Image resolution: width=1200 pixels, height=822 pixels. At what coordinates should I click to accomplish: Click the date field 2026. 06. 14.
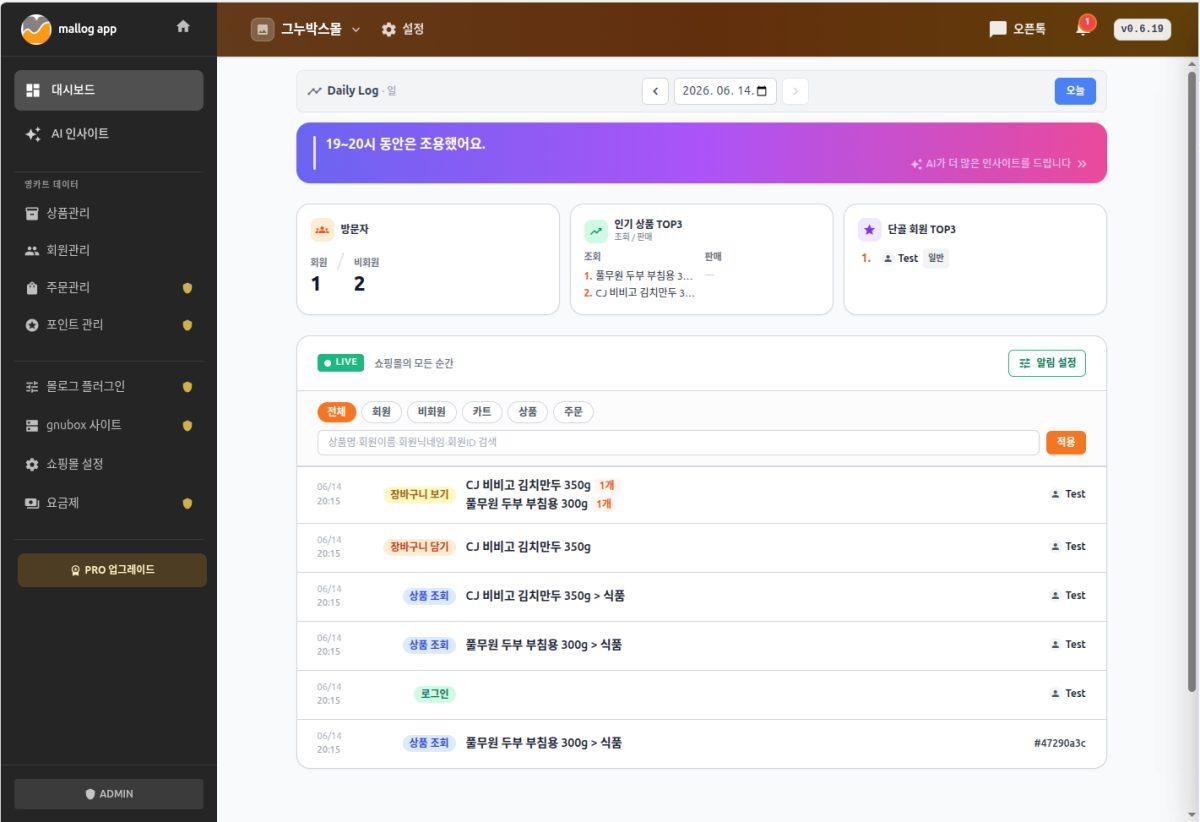725,91
